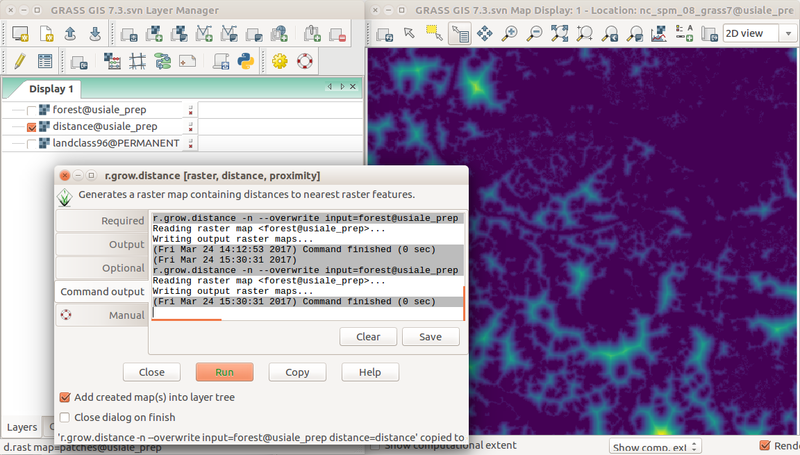The image size is (800, 455).
Task: Return to previous zoom icon
Action: click(610, 34)
